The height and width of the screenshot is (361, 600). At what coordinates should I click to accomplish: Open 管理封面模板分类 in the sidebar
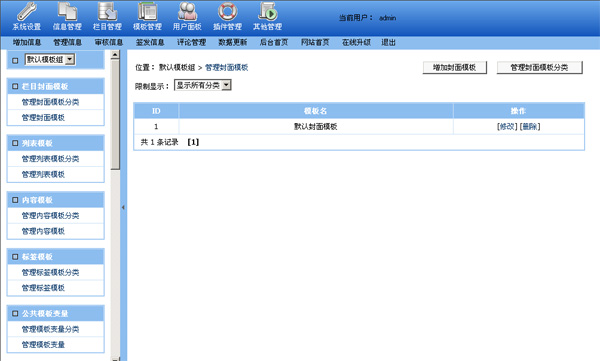[50, 102]
